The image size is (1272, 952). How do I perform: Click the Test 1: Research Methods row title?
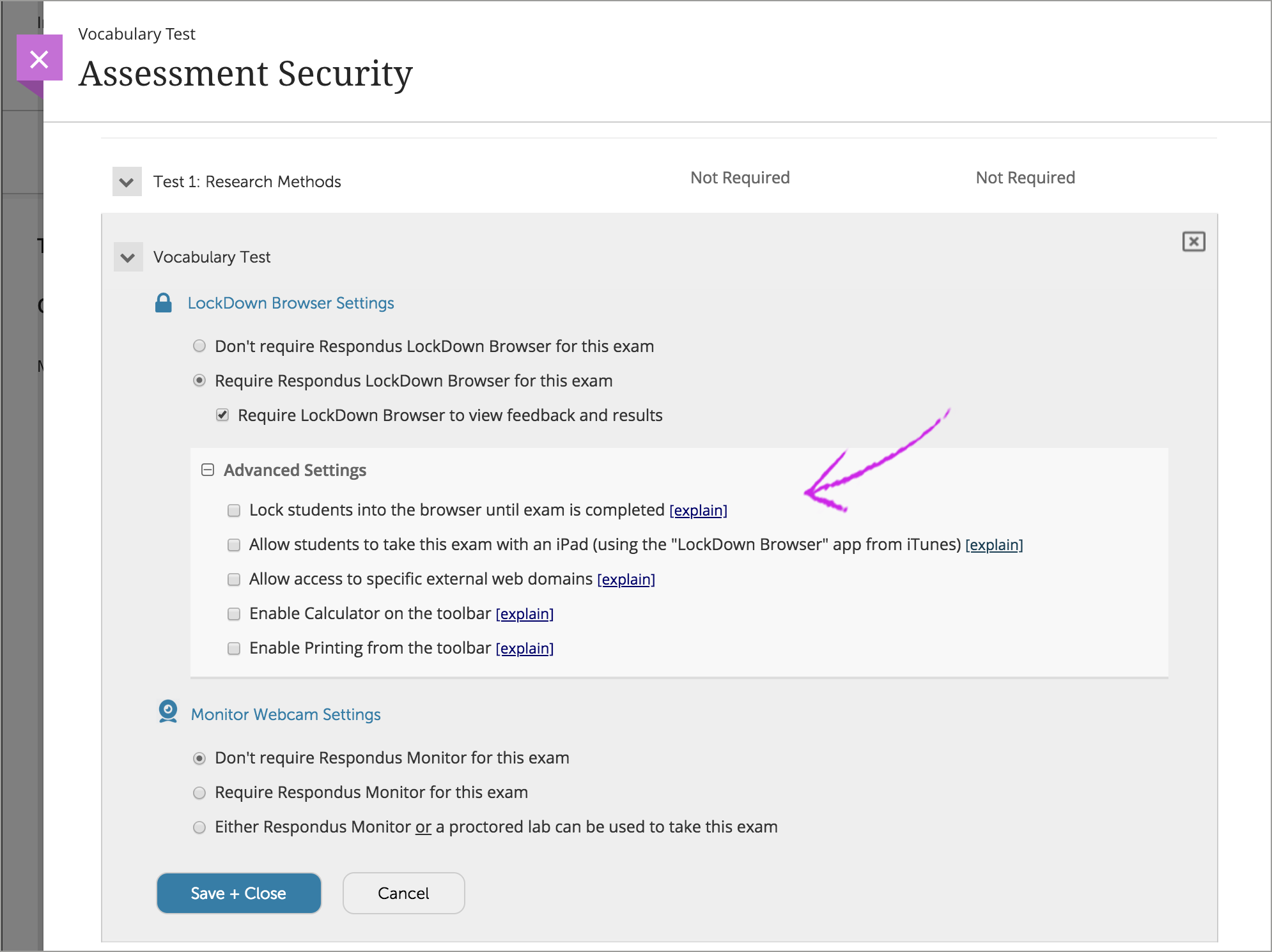point(247,181)
